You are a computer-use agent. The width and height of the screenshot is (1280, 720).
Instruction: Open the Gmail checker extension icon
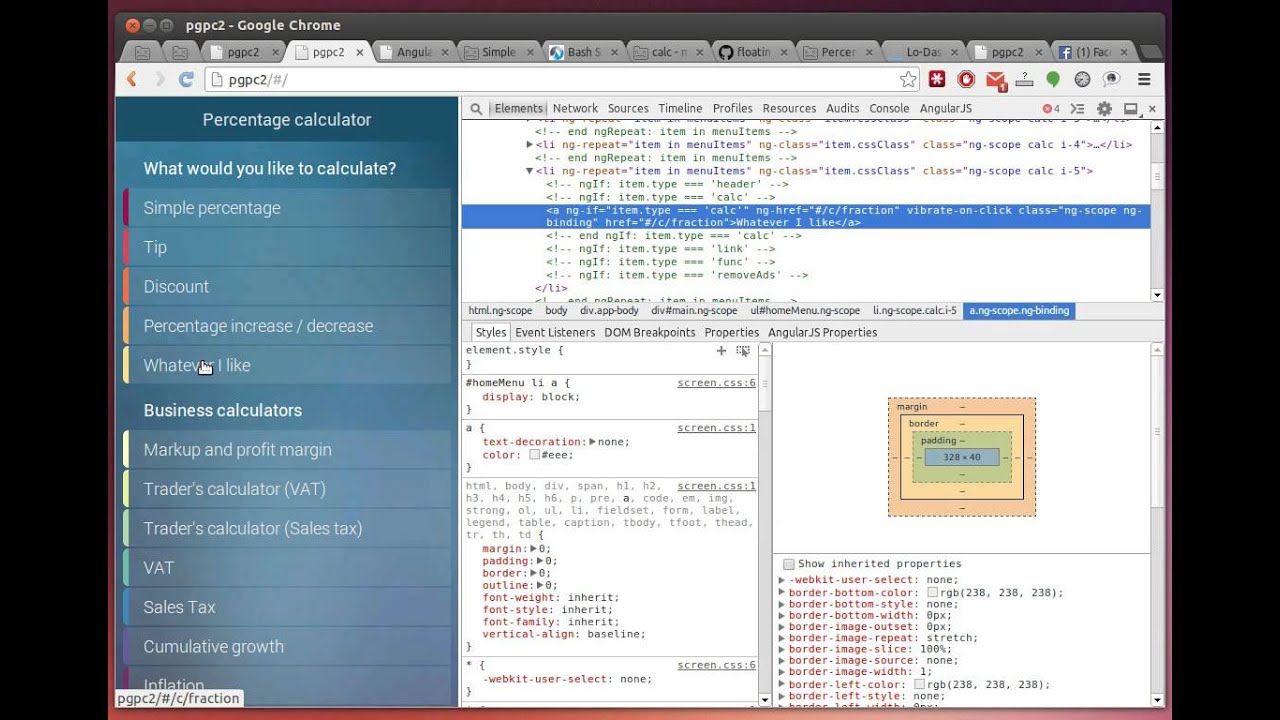[995, 80]
